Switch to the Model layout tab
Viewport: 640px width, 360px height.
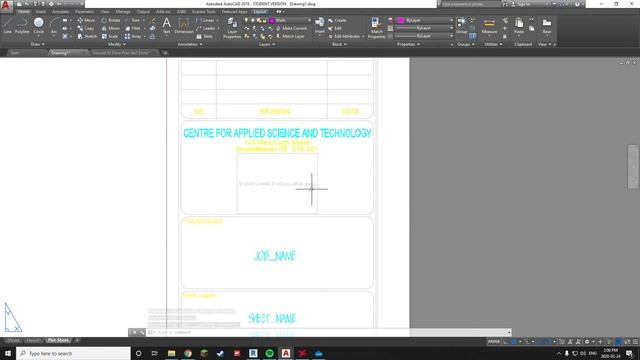[13, 340]
